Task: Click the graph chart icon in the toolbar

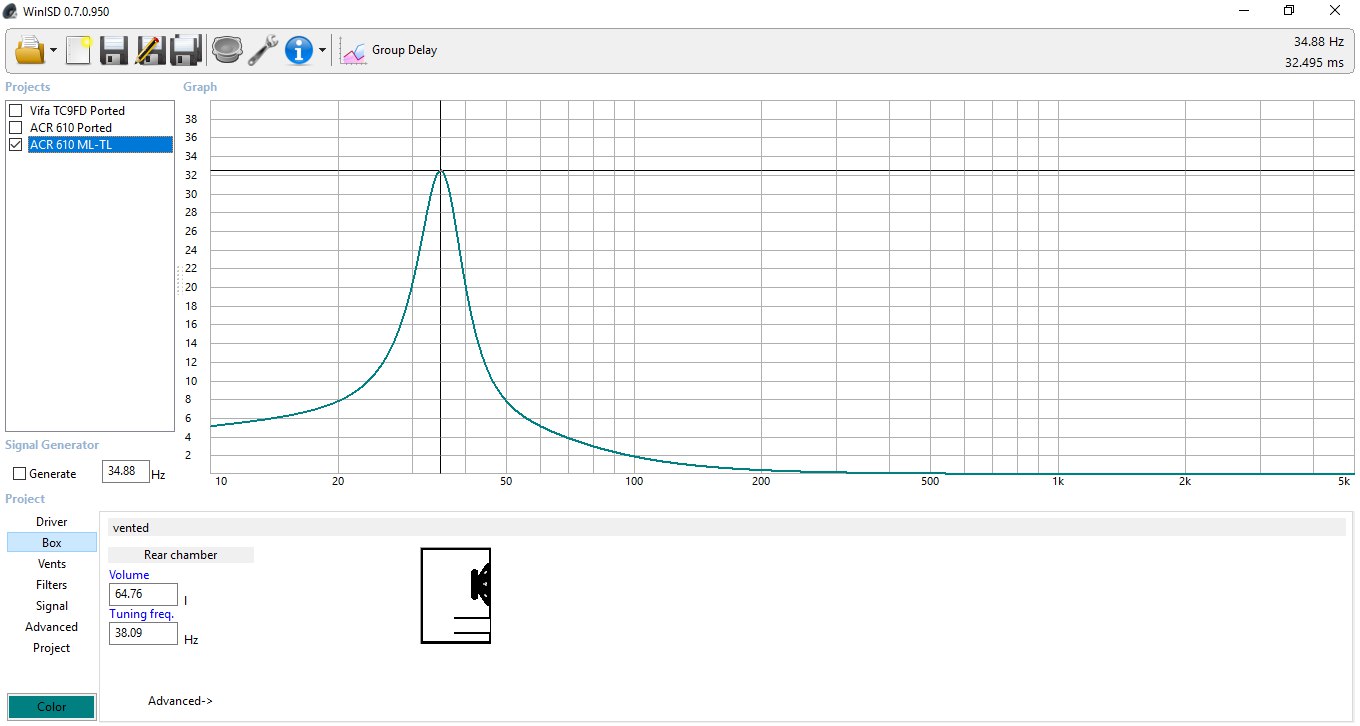Action: (x=354, y=50)
